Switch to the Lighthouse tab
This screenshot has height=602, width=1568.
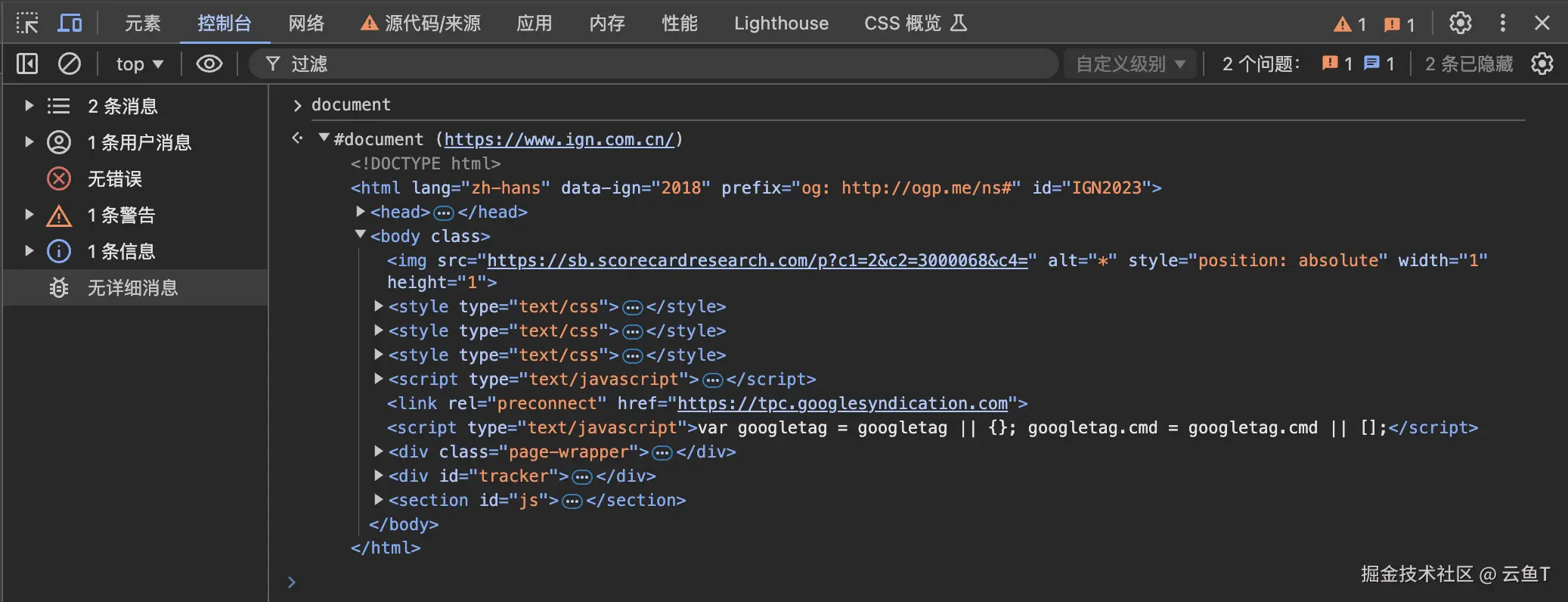[781, 23]
